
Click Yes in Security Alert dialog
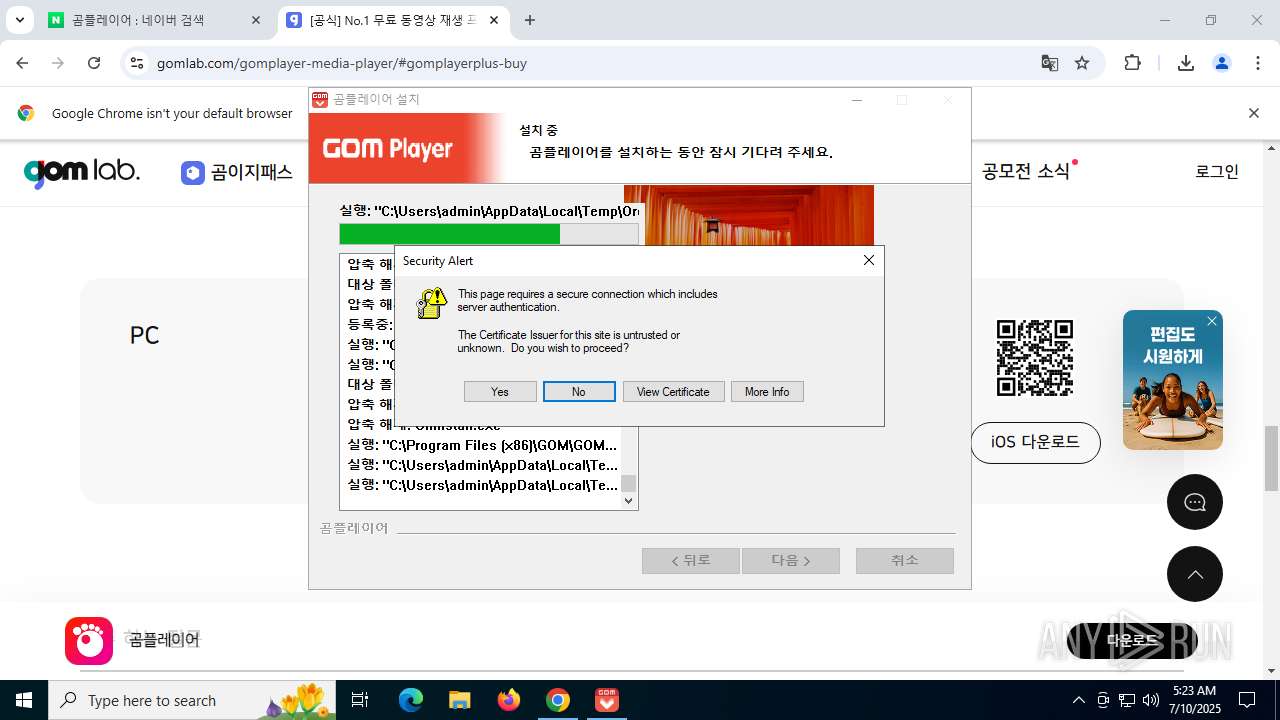point(500,392)
